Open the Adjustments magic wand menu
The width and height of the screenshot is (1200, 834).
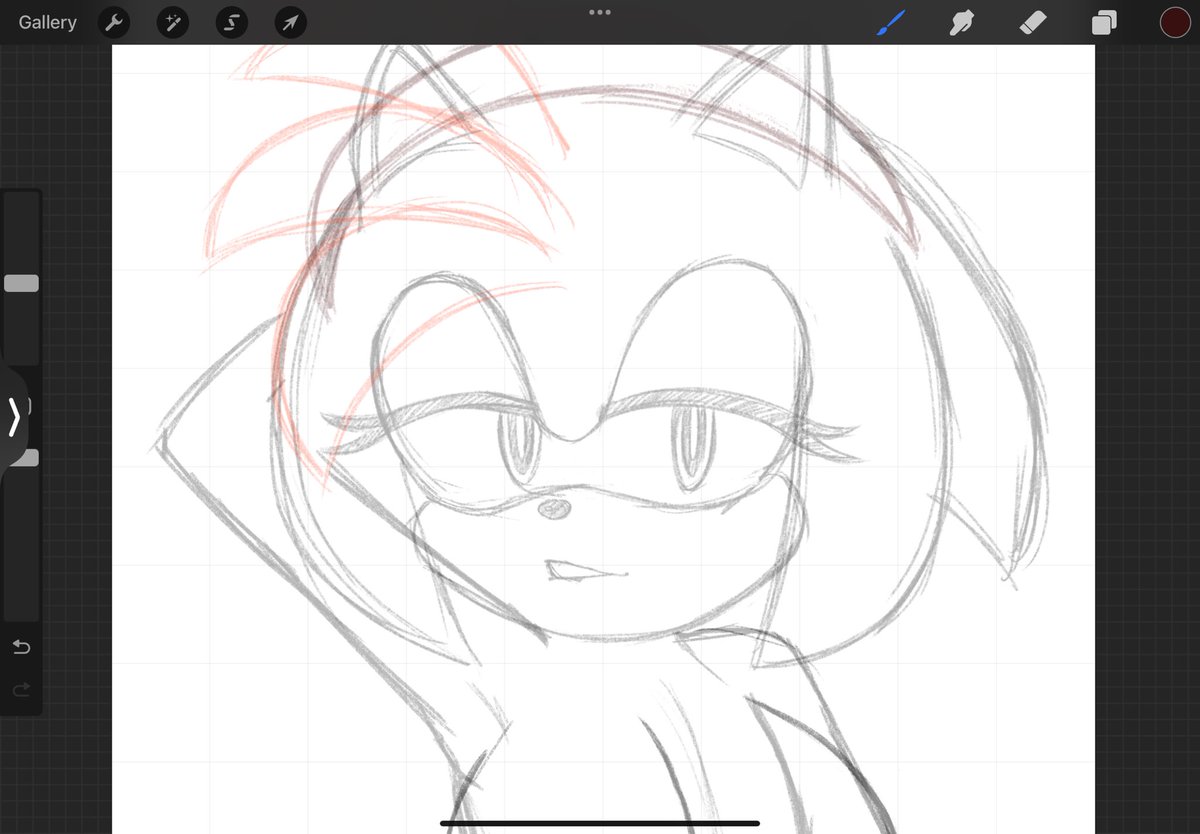pos(173,22)
